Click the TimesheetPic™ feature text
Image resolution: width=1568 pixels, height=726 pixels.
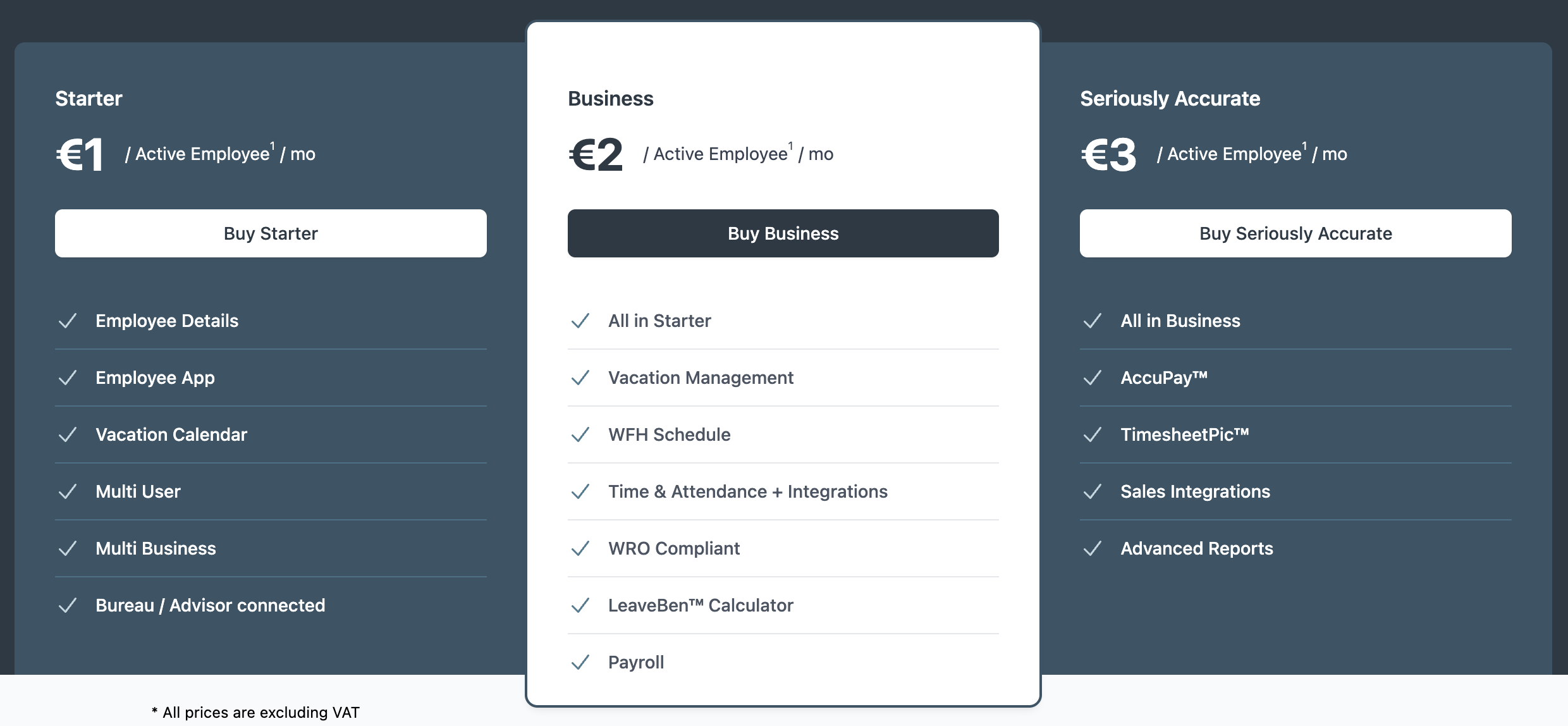click(x=1185, y=434)
